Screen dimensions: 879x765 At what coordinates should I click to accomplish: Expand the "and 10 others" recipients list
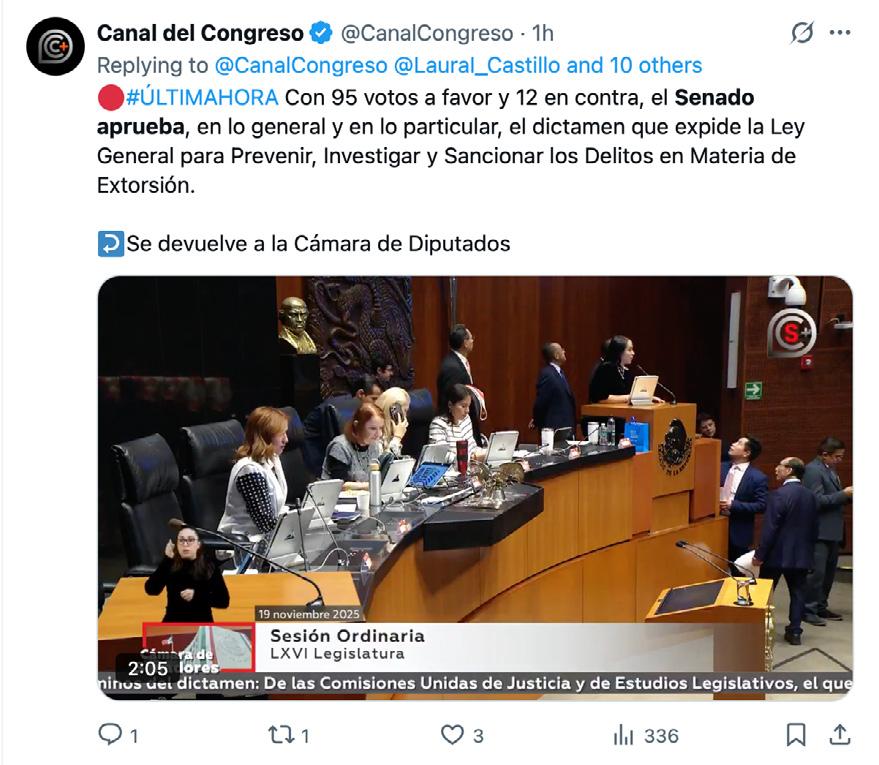point(634,66)
